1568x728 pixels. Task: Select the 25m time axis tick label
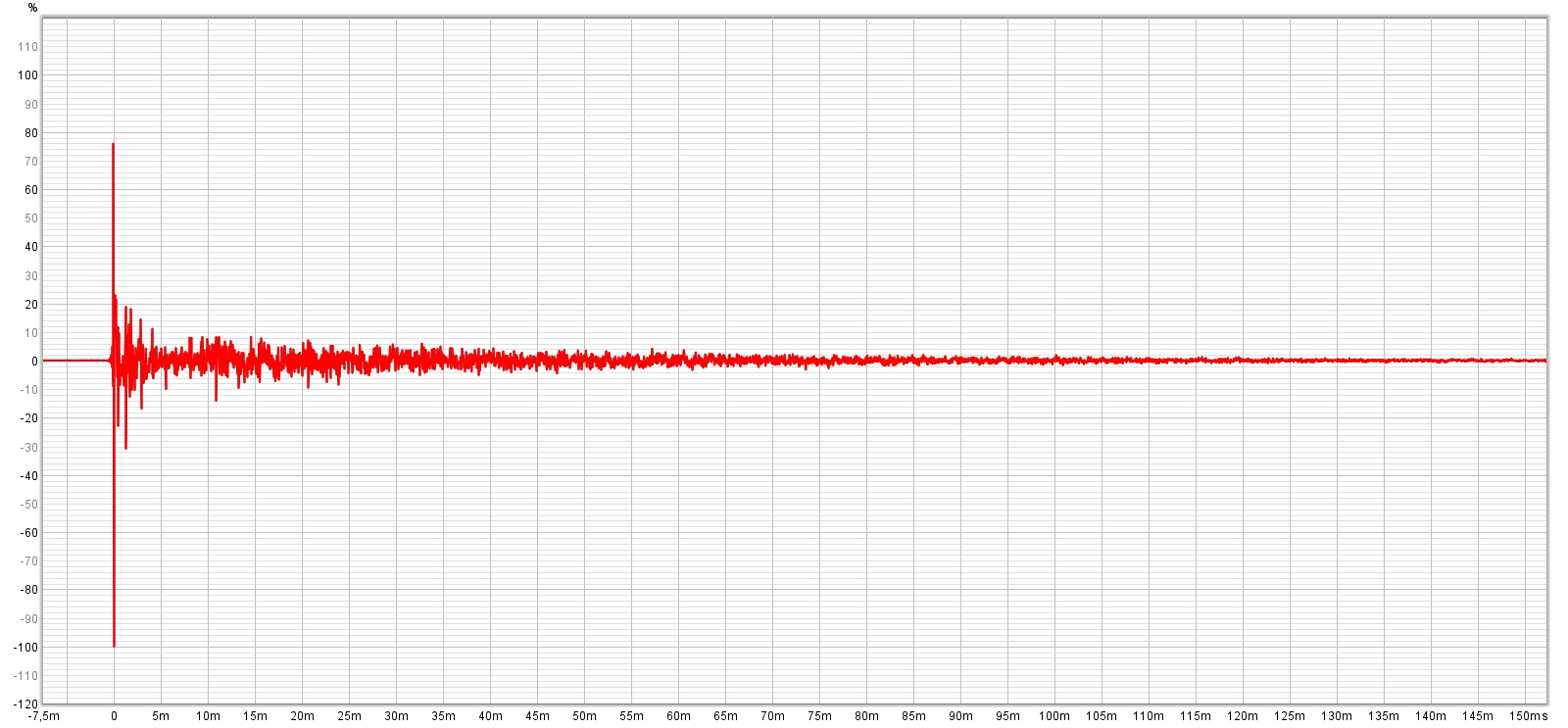349,716
